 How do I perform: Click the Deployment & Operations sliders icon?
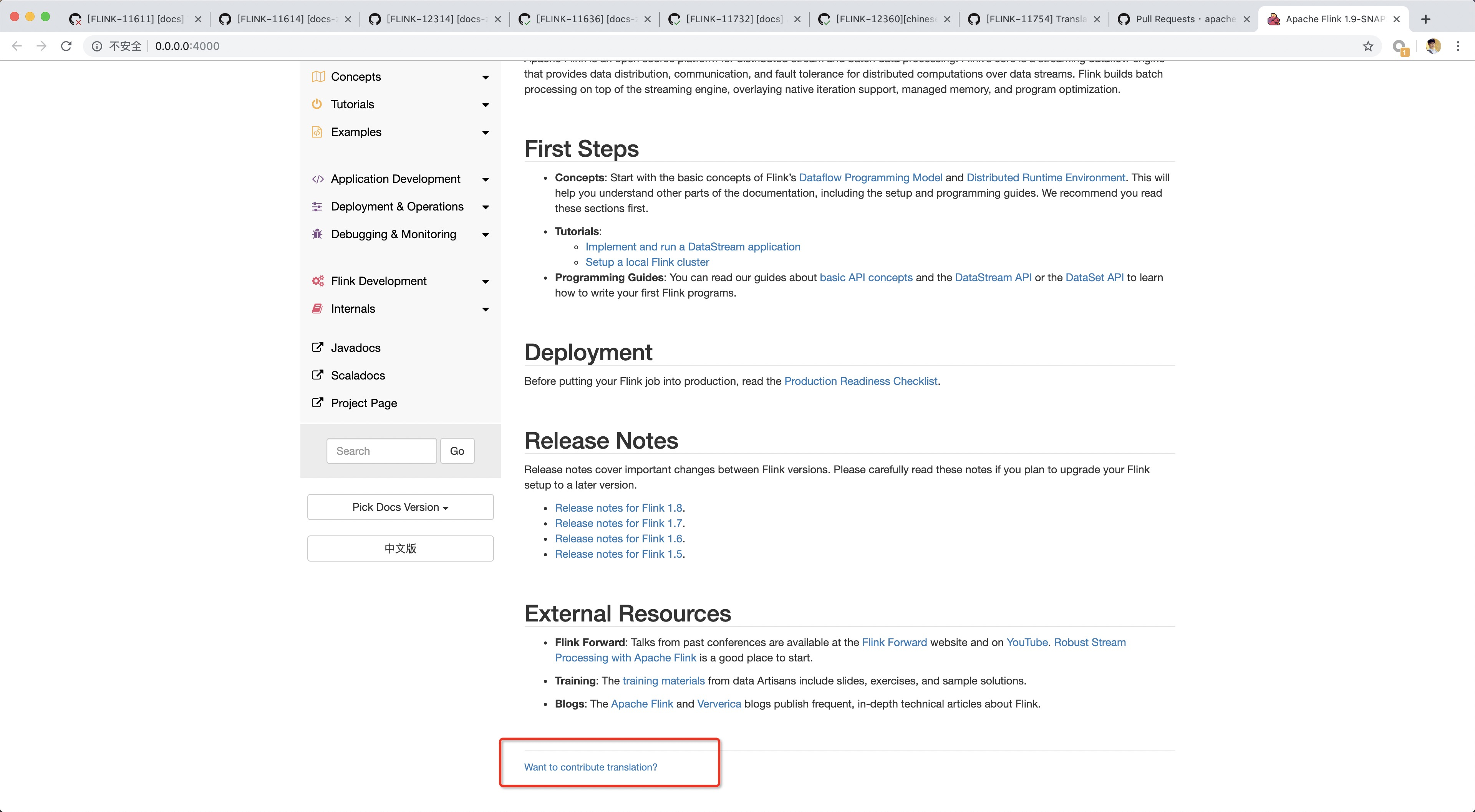pos(317,207)
